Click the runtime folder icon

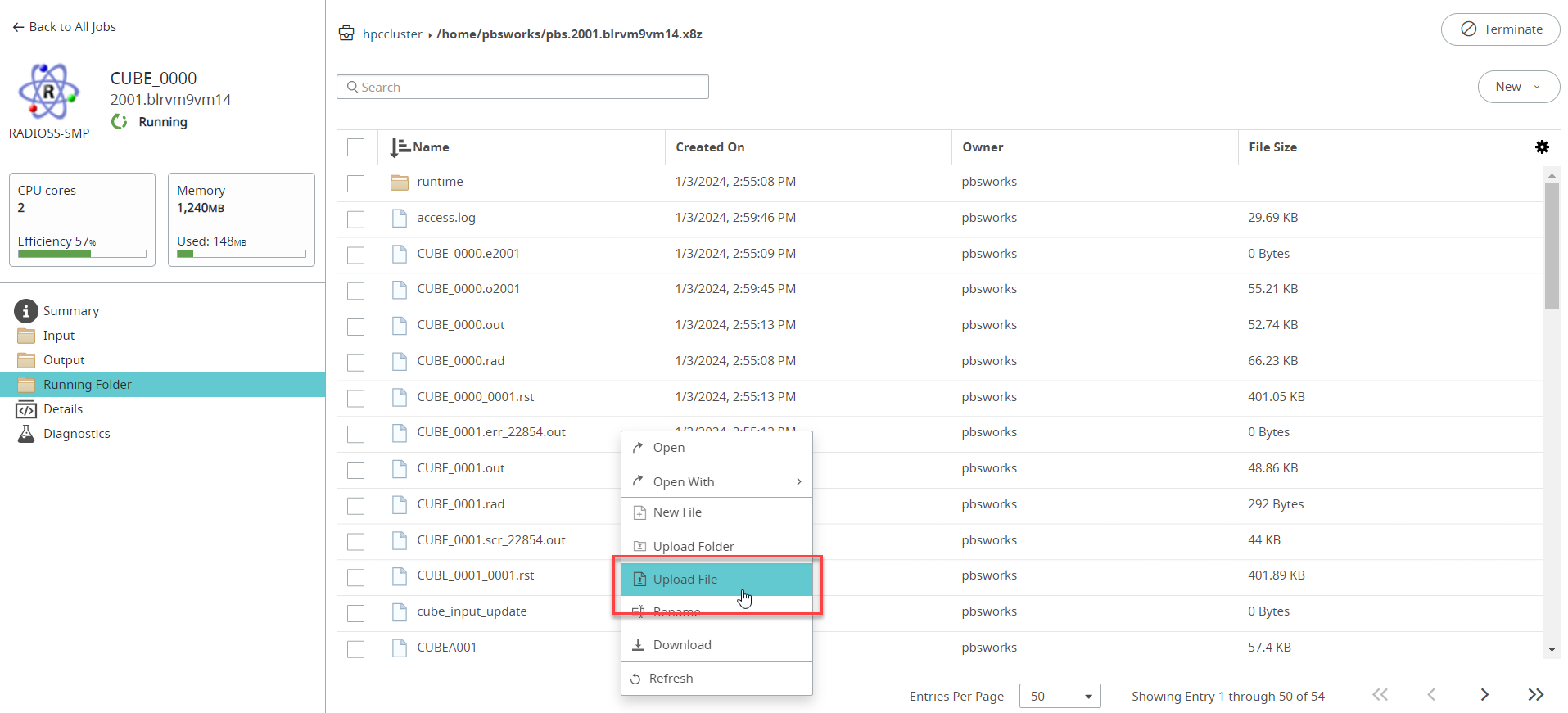[x=400, y=182]
